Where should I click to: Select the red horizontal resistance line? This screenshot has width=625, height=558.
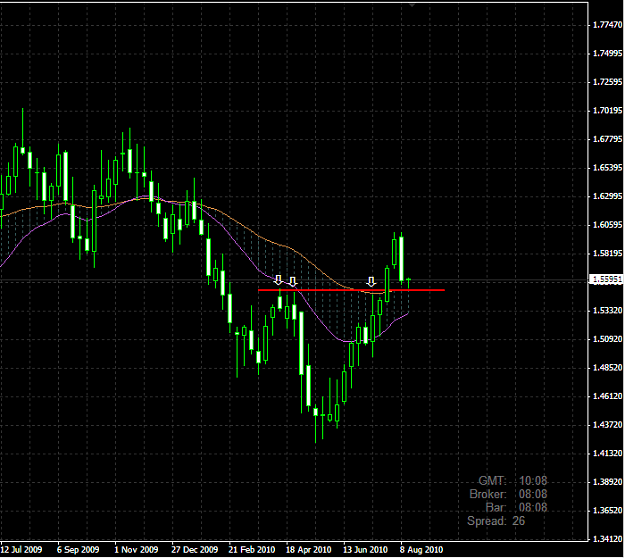point(351,290)
